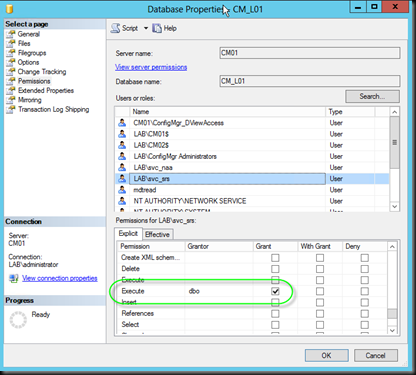Open the Transaction Log Shipping page
This screenshot has width=416, height=375.
tap(53, 109)
